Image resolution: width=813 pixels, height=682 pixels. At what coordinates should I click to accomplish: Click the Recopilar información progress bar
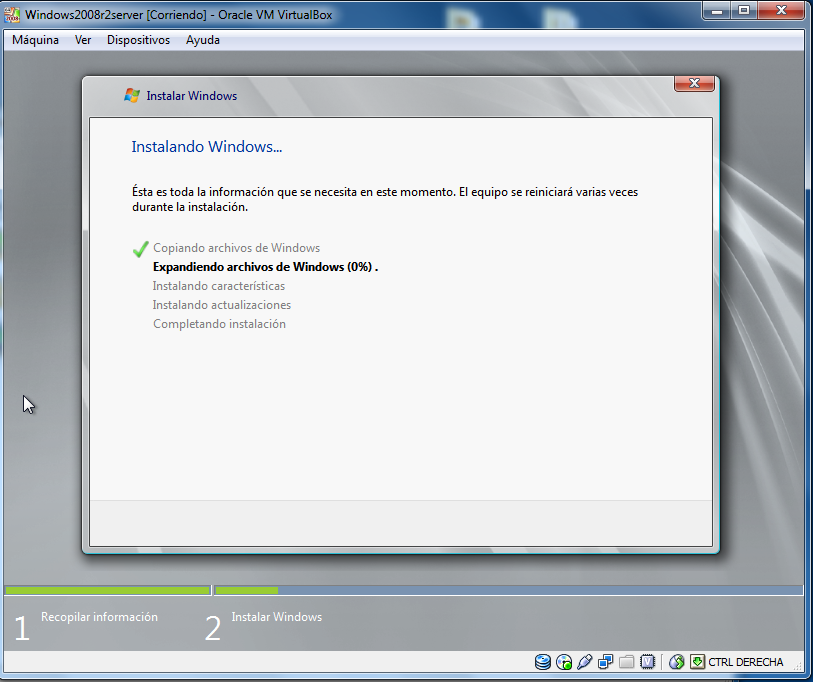tap(107, 590)
